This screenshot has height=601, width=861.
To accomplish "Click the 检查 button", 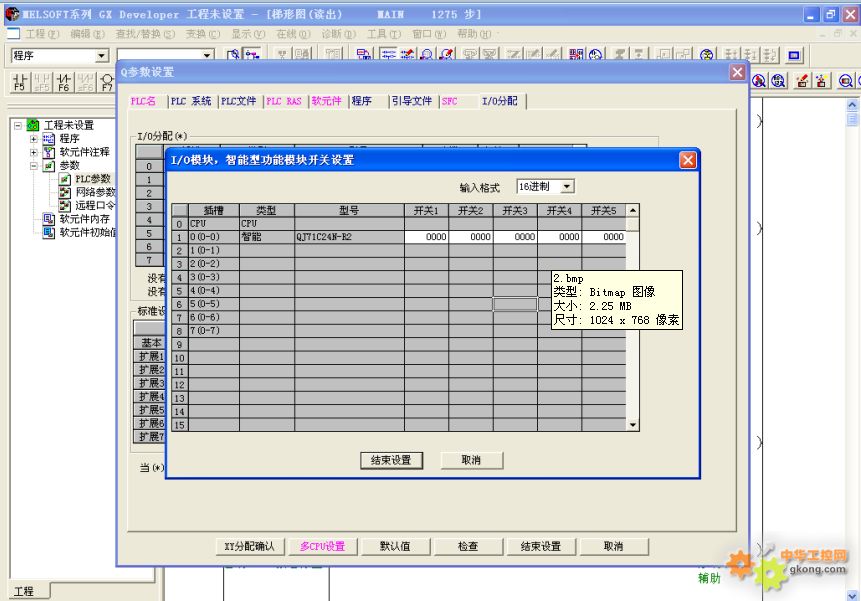I will [468, 546].
